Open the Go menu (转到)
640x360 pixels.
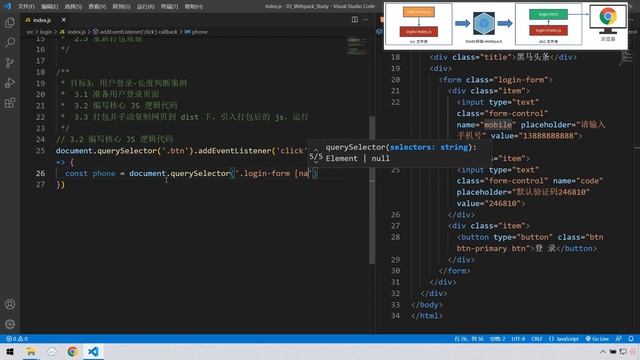(121, 7)
